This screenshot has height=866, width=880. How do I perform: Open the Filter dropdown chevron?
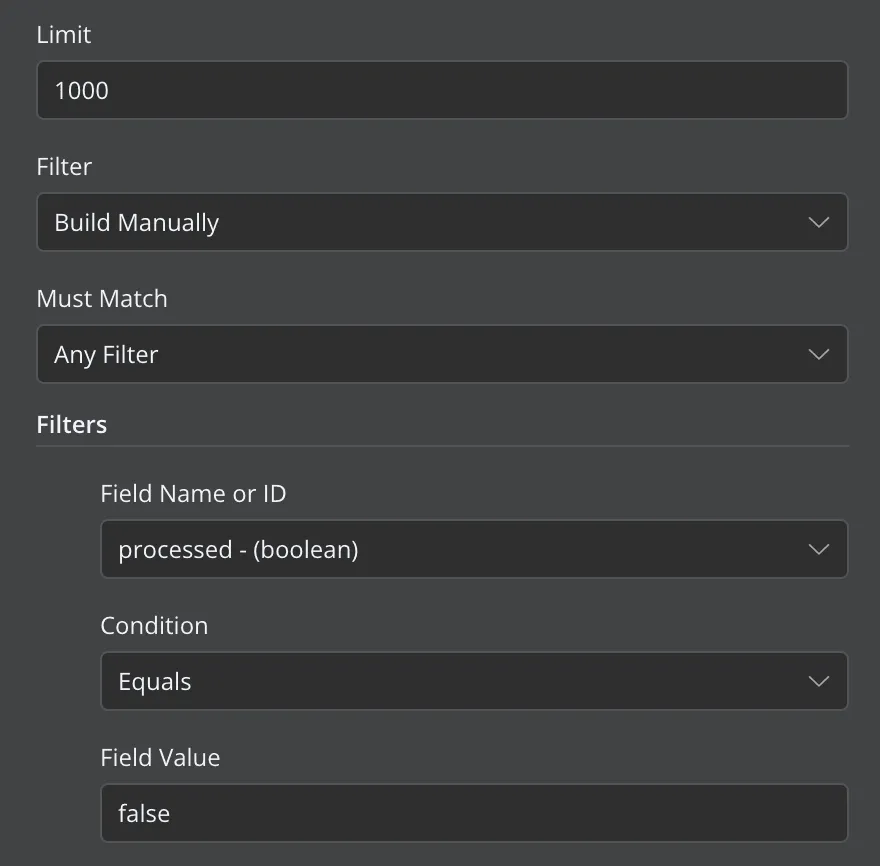(x=818, y=222)
